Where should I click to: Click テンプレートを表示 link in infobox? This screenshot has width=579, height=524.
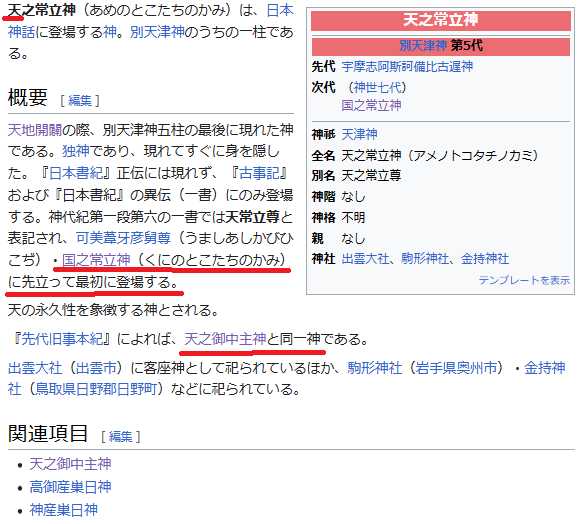[x=524, y=280]
